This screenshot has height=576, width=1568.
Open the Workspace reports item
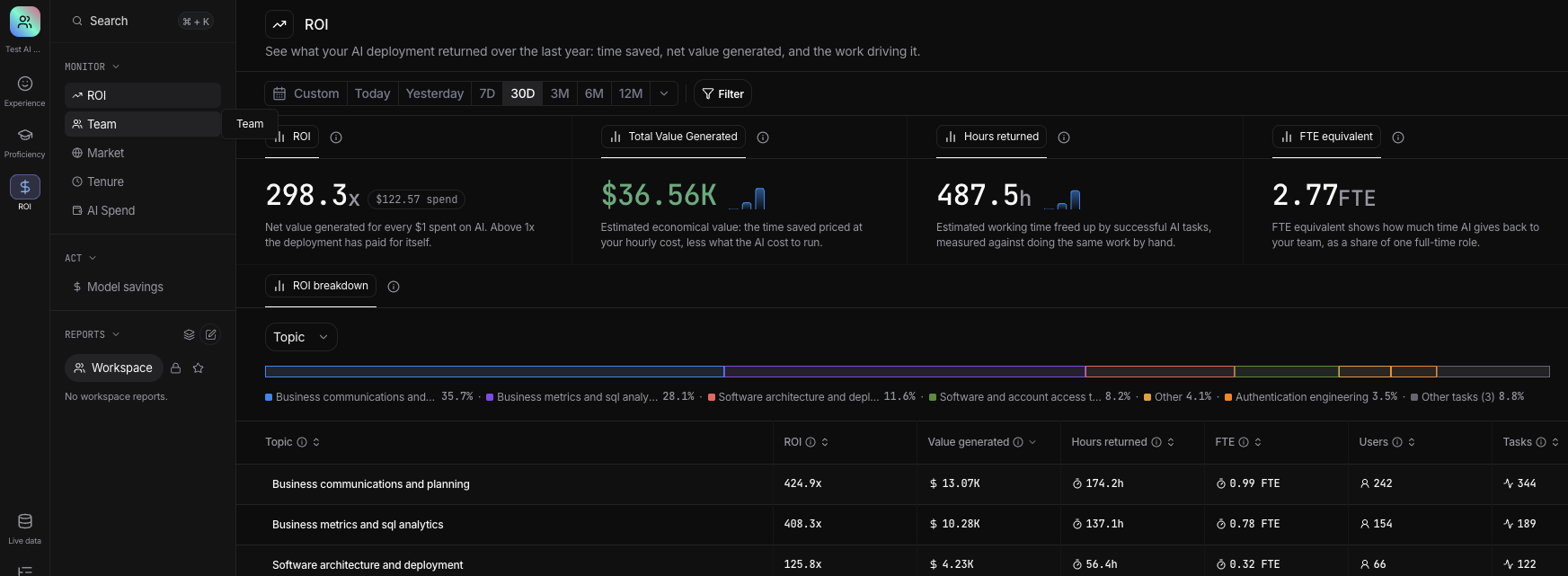click(114, 368)
